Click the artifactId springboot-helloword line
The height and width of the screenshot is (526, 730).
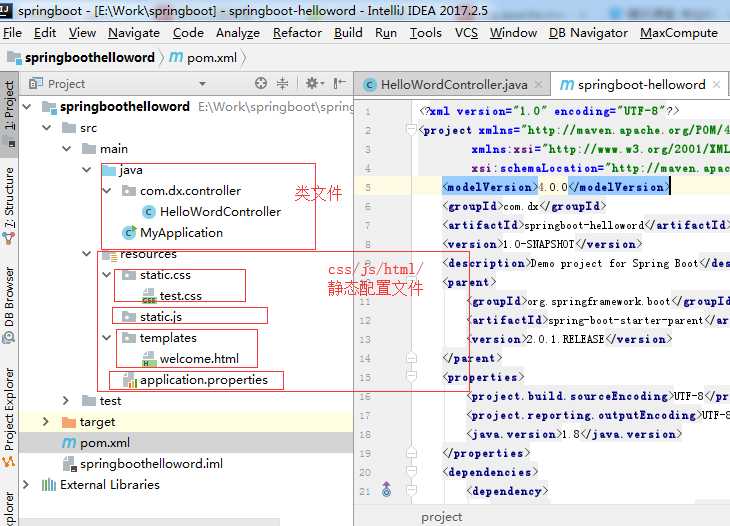pos(584,225)
